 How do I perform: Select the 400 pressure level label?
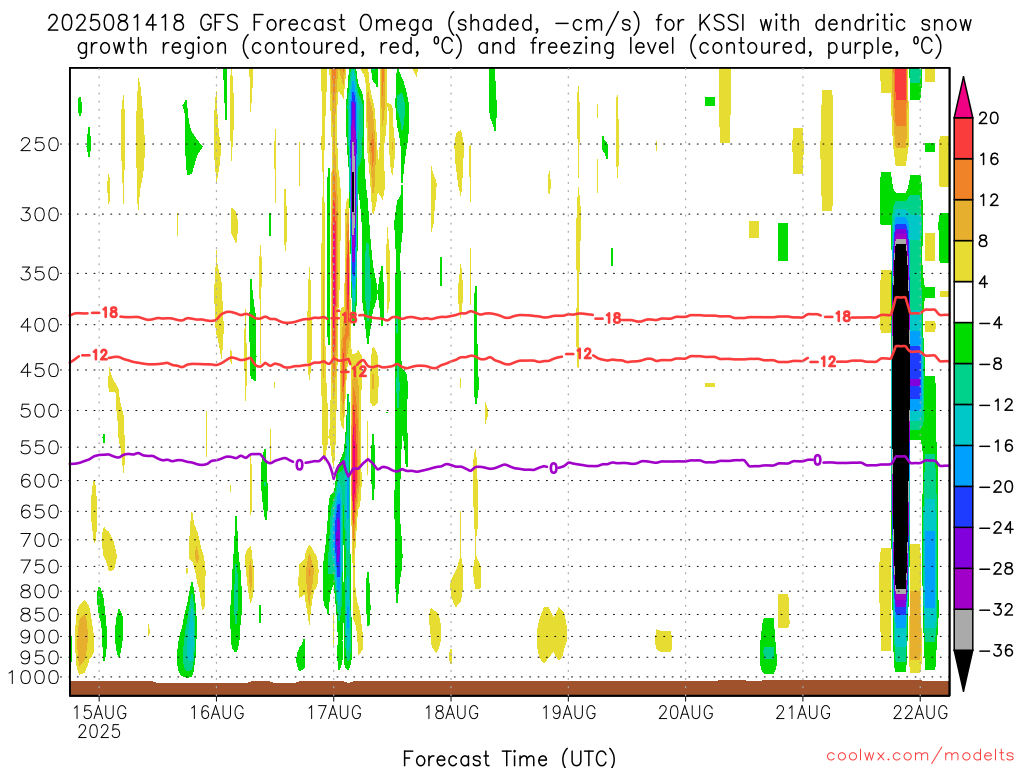[x=40, y=325]
